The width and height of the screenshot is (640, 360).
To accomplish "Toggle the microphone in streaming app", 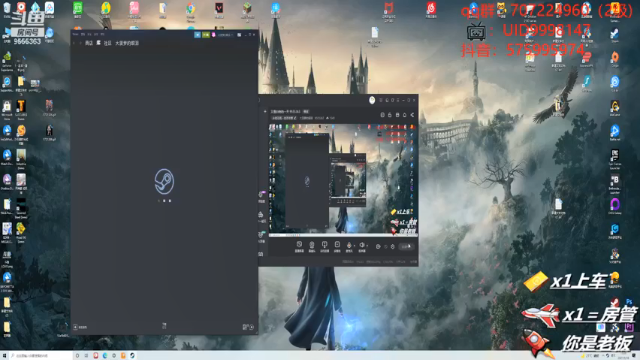I will (x=349, y=247).
